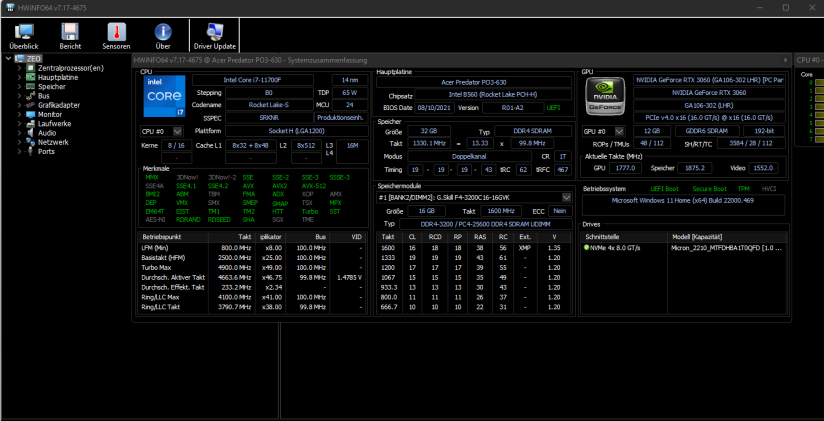Click the AVX-512 feature label
Image resolution: width=824 pixels, height=421 pixels.
tap(314, 186)
